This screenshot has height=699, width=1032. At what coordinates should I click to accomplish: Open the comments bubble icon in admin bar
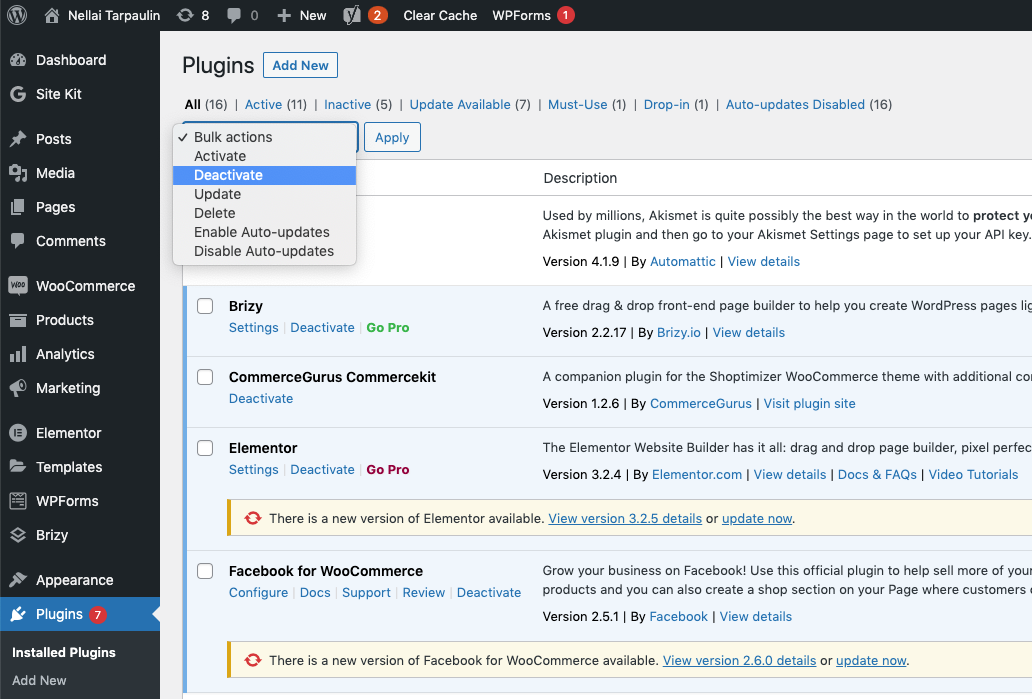[x=234, y=15]
